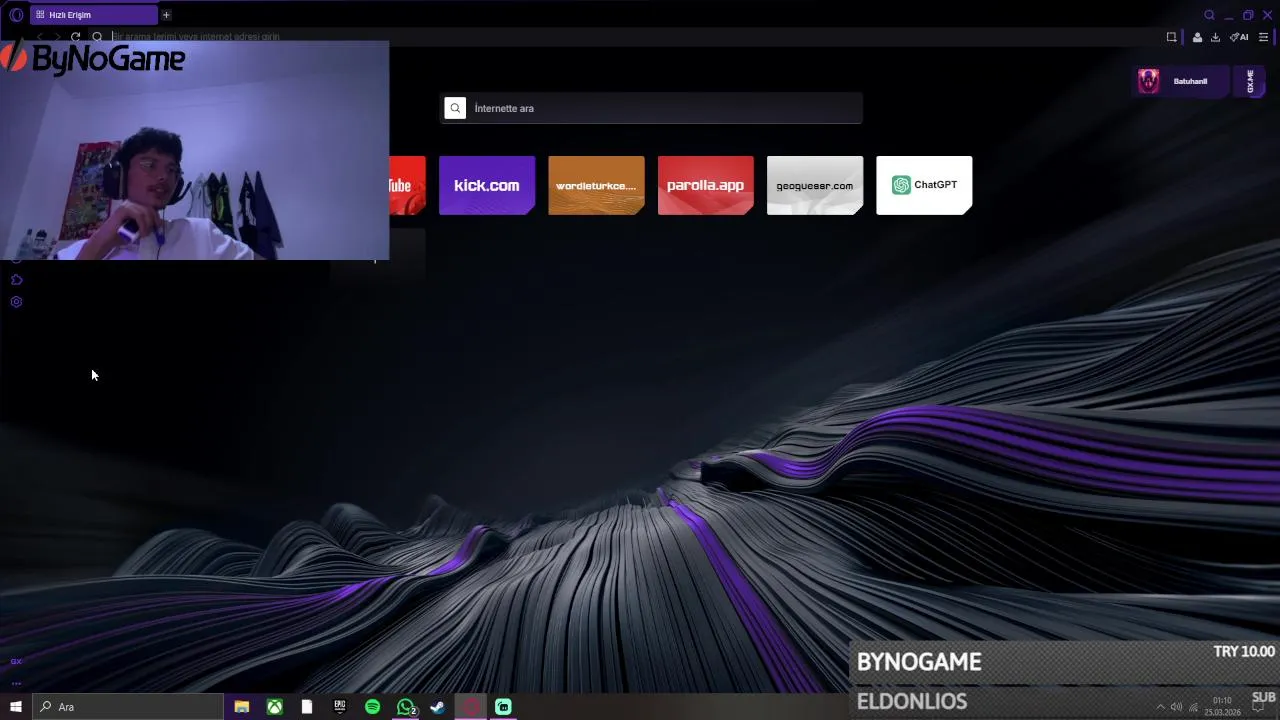The height and width of the screenshot is (720, 1280).
Task: Click the Internette ara search box
Action: 651,108
